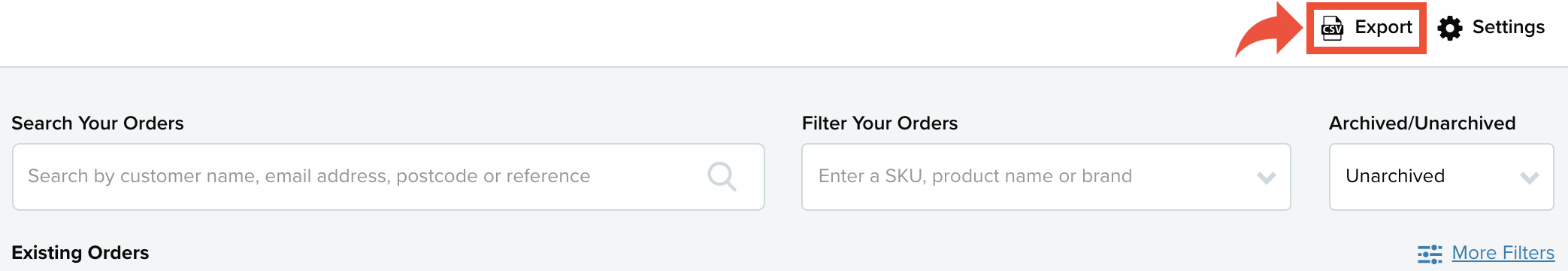Expand the Unarchived dropdown chevron
1568x271 pixels.
[1530, 178]
